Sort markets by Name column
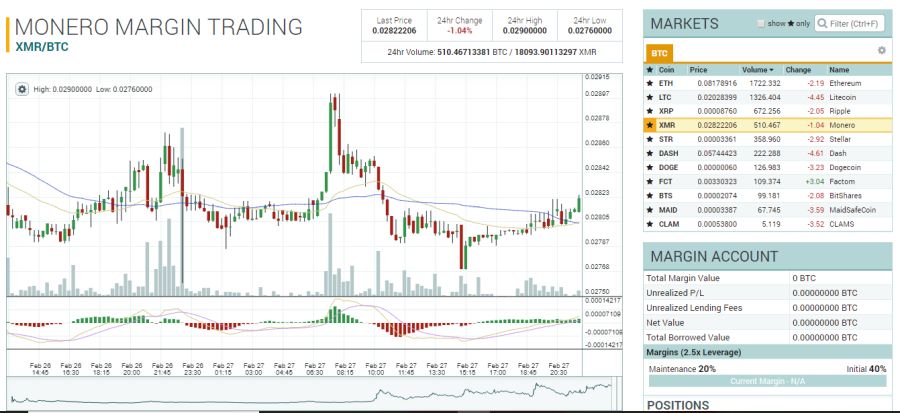The height and width of the screenshot is (413, 900). point(839,70)
